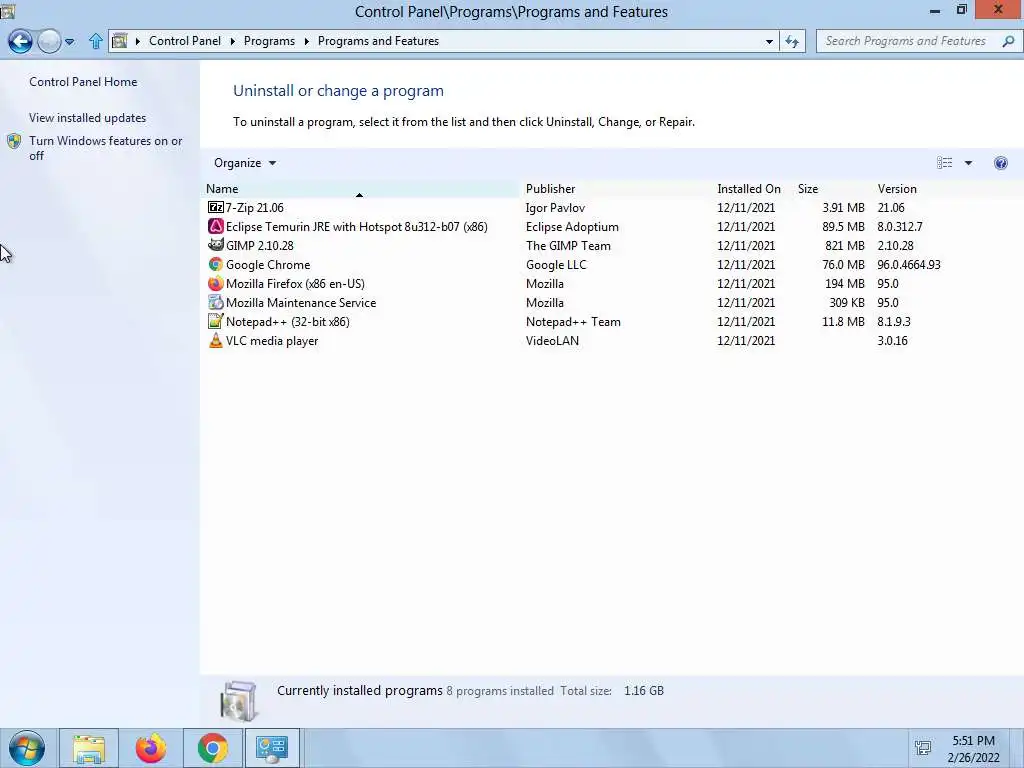The width and height of the screenshot is (1024, 768).
Task: Click the version 96.0.4664.93 cell
Action: pos(909,264)
